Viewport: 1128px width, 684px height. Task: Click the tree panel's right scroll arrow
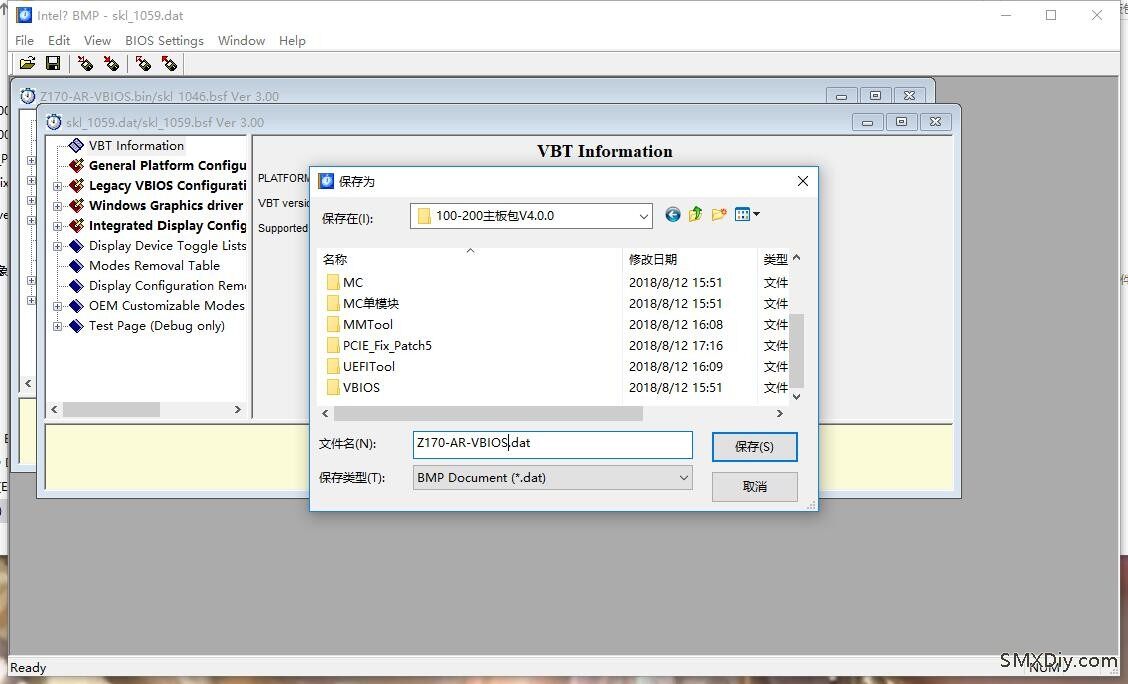pyautogui.click(x=237, y=409)
